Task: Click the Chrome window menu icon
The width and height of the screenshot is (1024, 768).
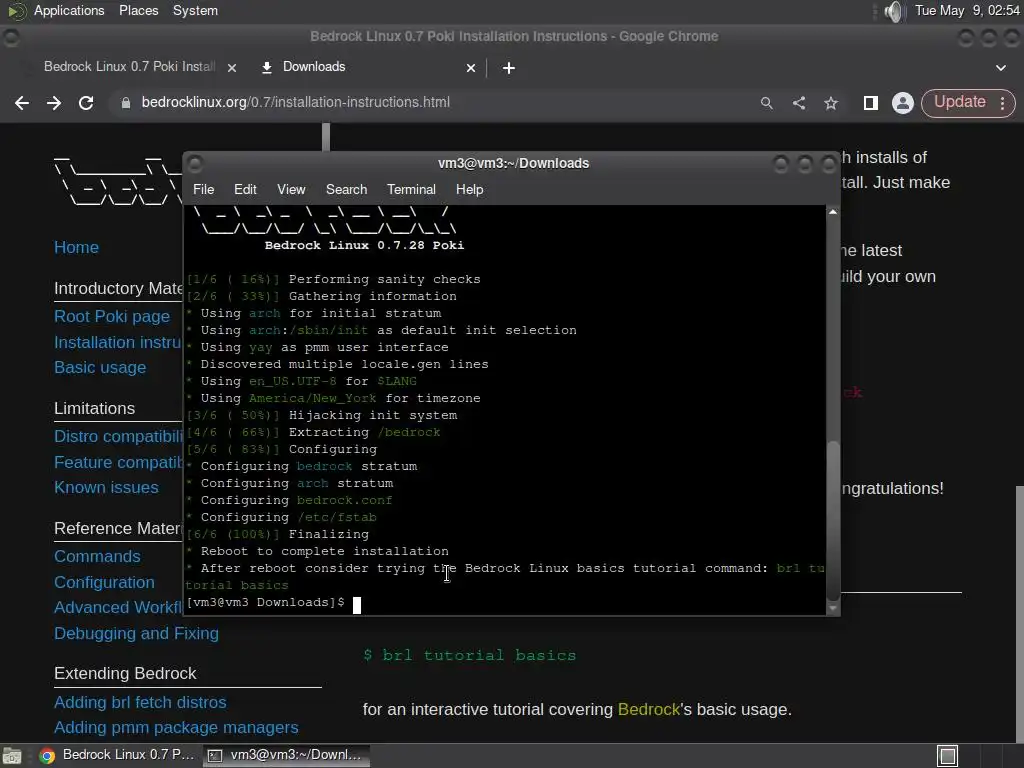Action: click(10, 38)
